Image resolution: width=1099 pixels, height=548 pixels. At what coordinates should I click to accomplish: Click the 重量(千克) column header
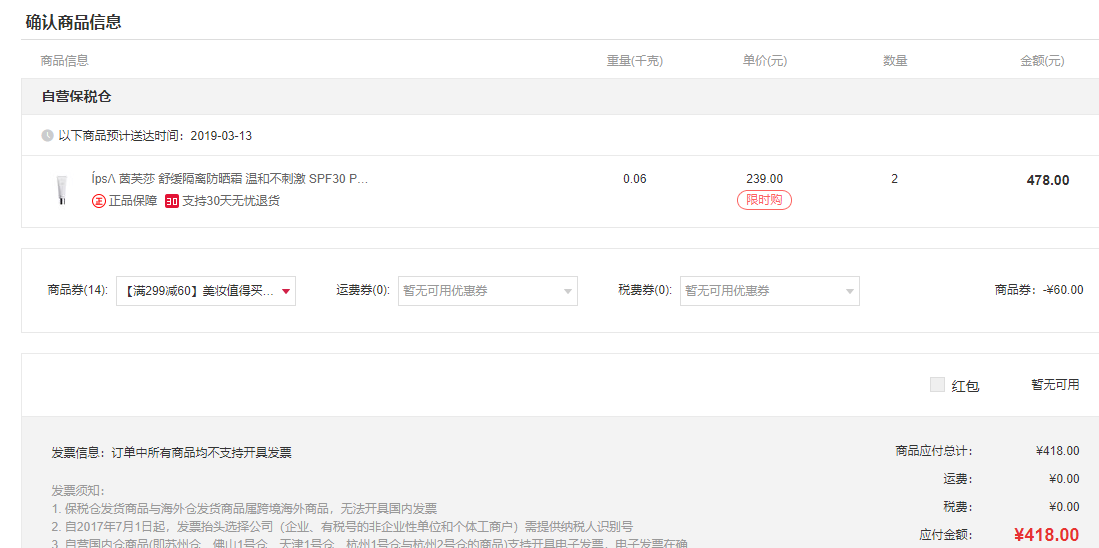click(x=634, y=61)
